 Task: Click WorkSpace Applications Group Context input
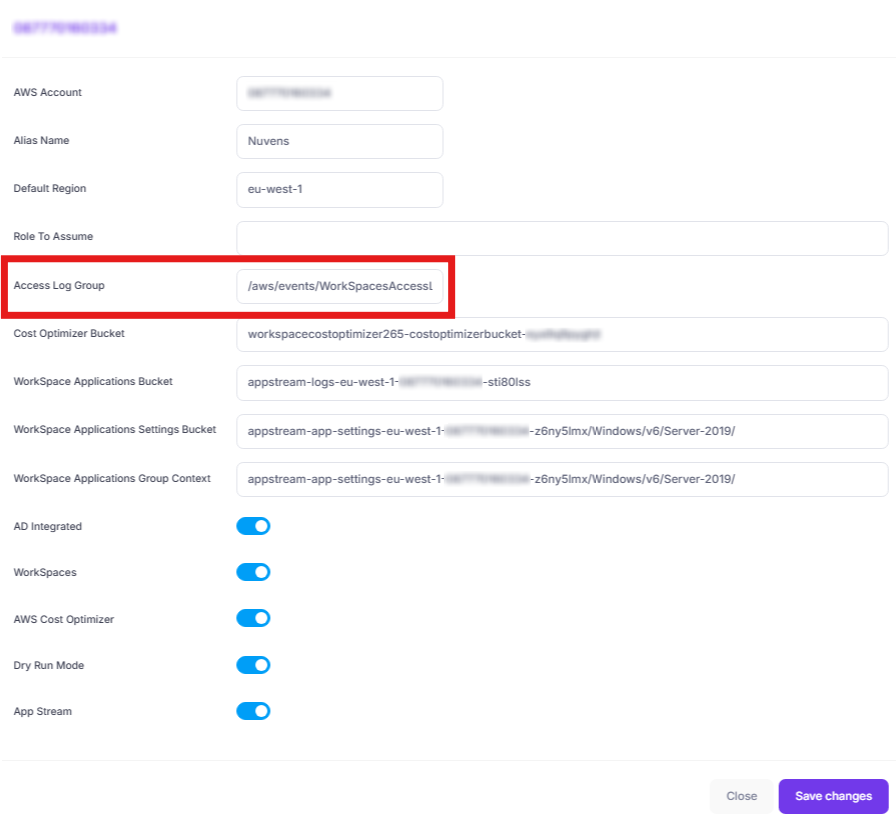tap(562, 479)
